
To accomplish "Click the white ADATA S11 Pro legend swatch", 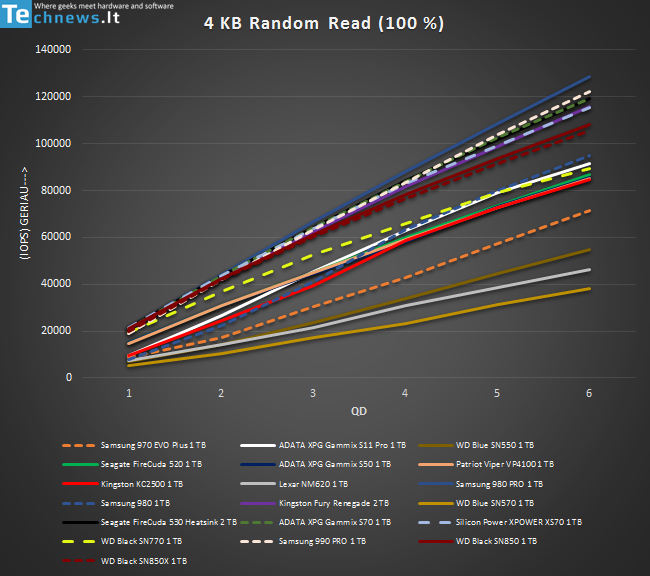I will (x=257, y=445).
